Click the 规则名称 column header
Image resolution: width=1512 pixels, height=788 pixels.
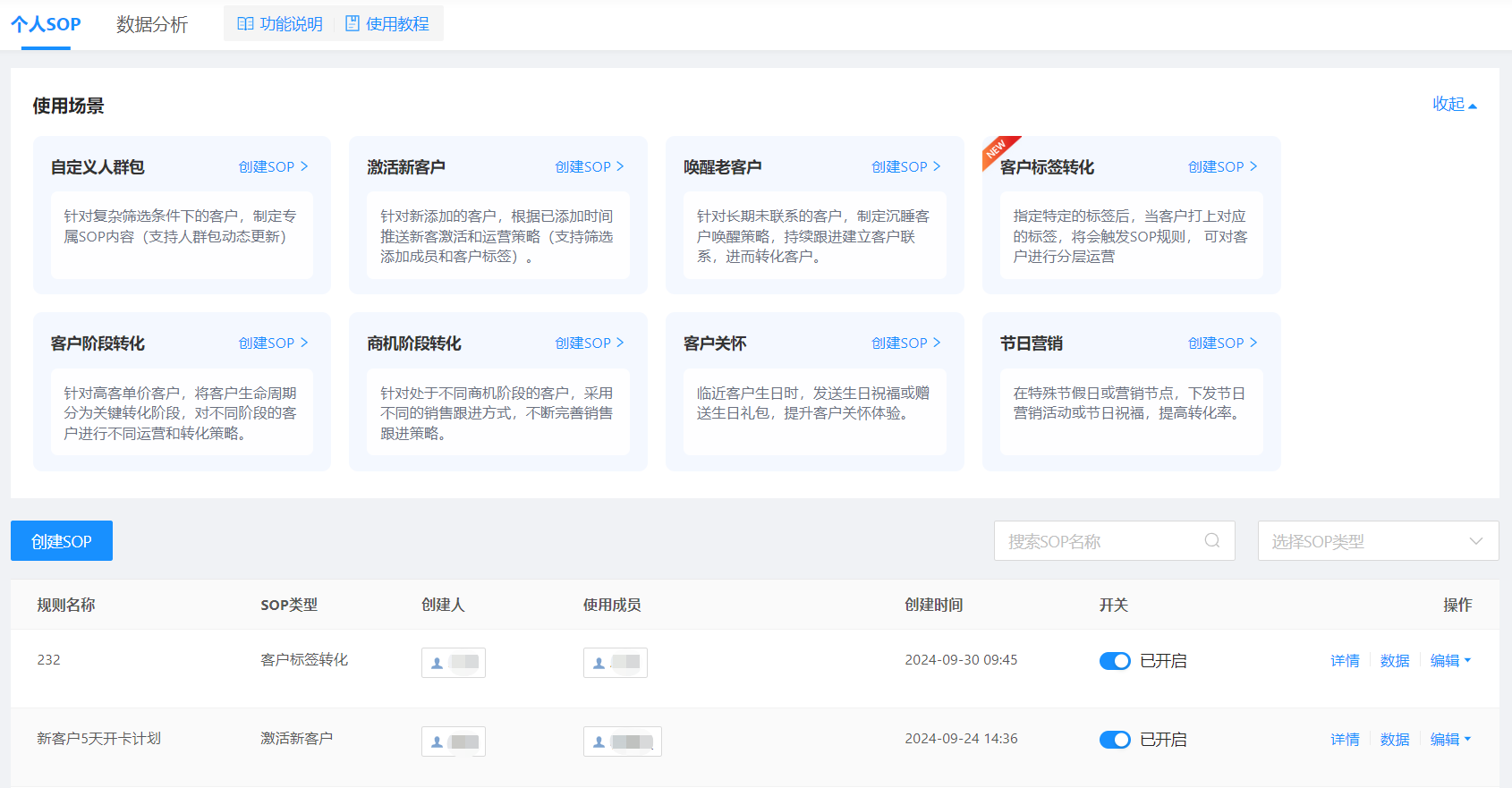pyautogui.click(x=66, y=606)
